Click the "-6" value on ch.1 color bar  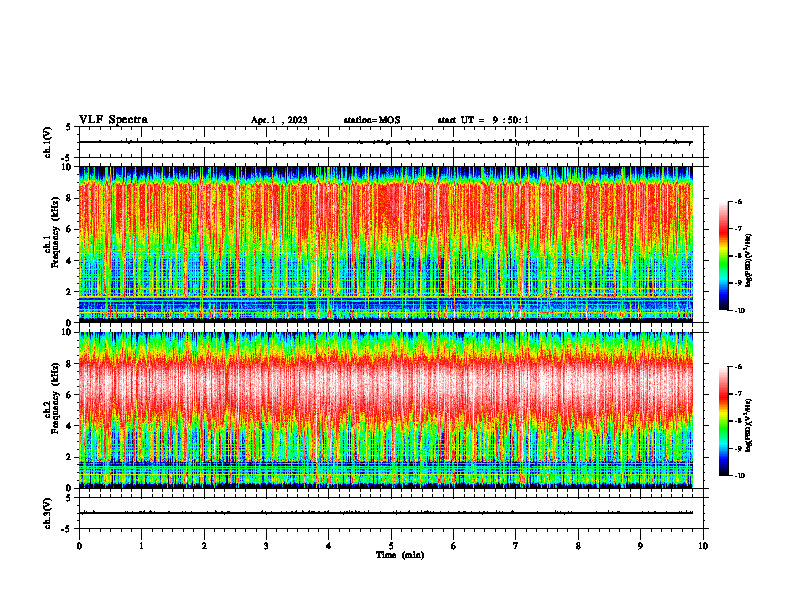pyautogui.click(x=738, y=202)
